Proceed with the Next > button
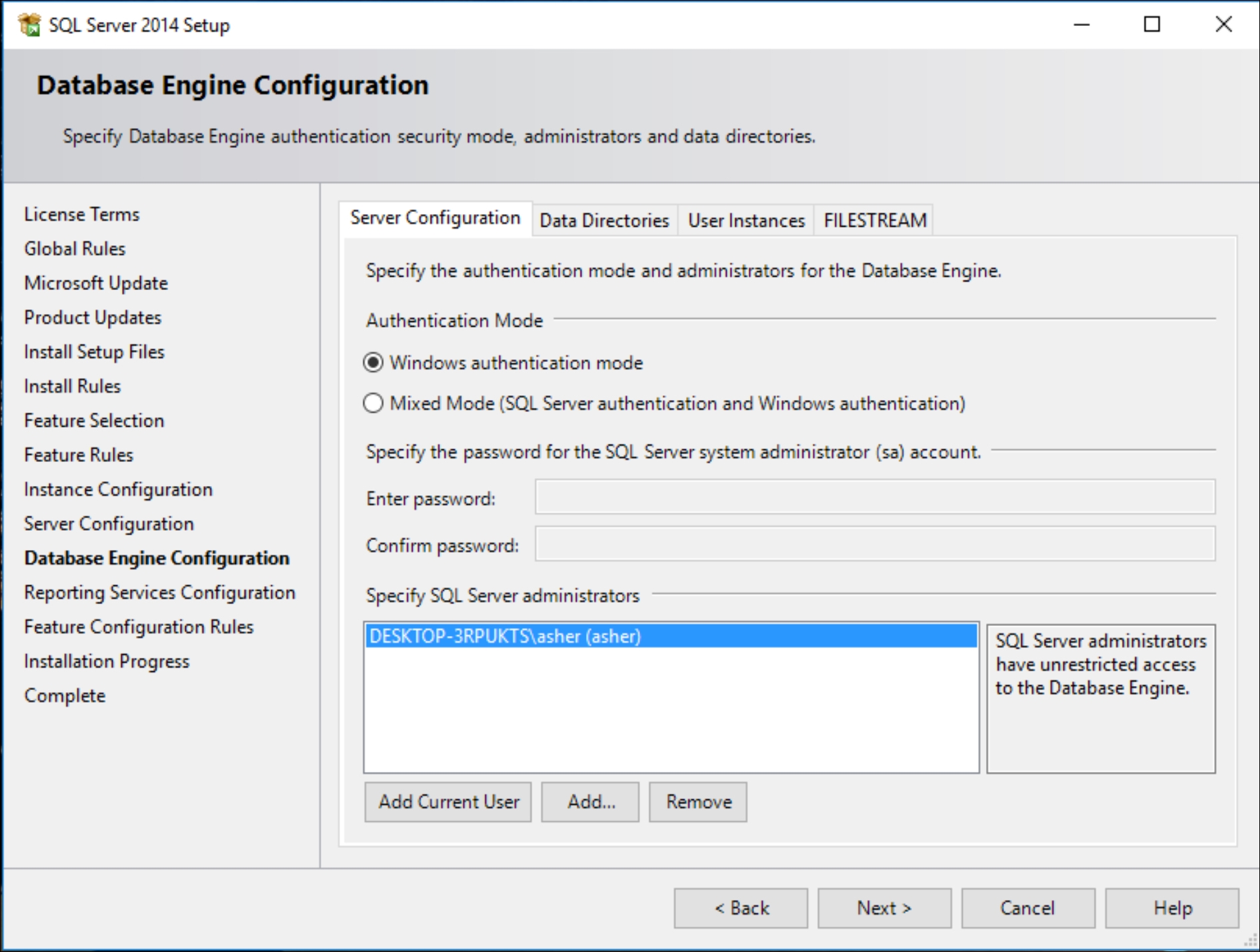 click(885, 908)
